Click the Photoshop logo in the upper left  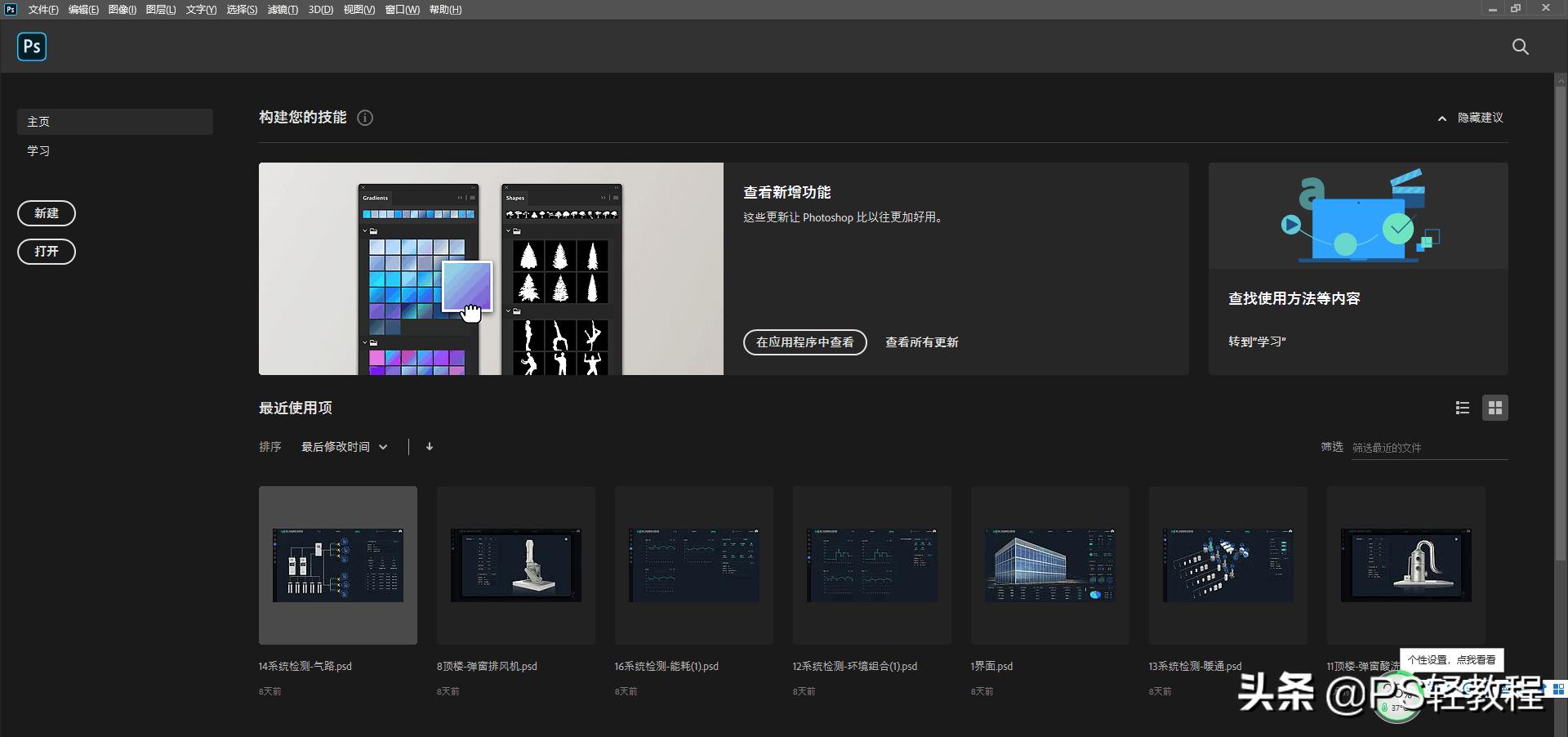click(x=31, y=47)
